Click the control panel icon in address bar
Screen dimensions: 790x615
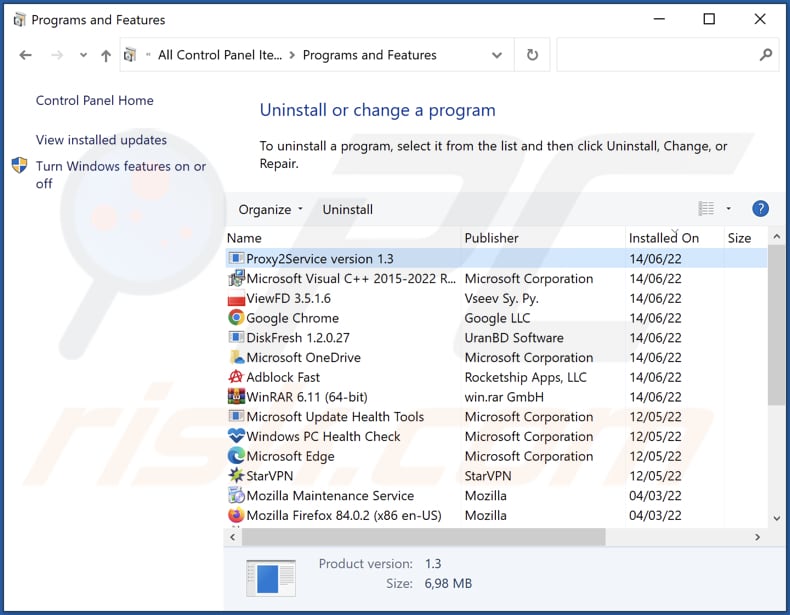pyautogui.click(x=130, y=54)
